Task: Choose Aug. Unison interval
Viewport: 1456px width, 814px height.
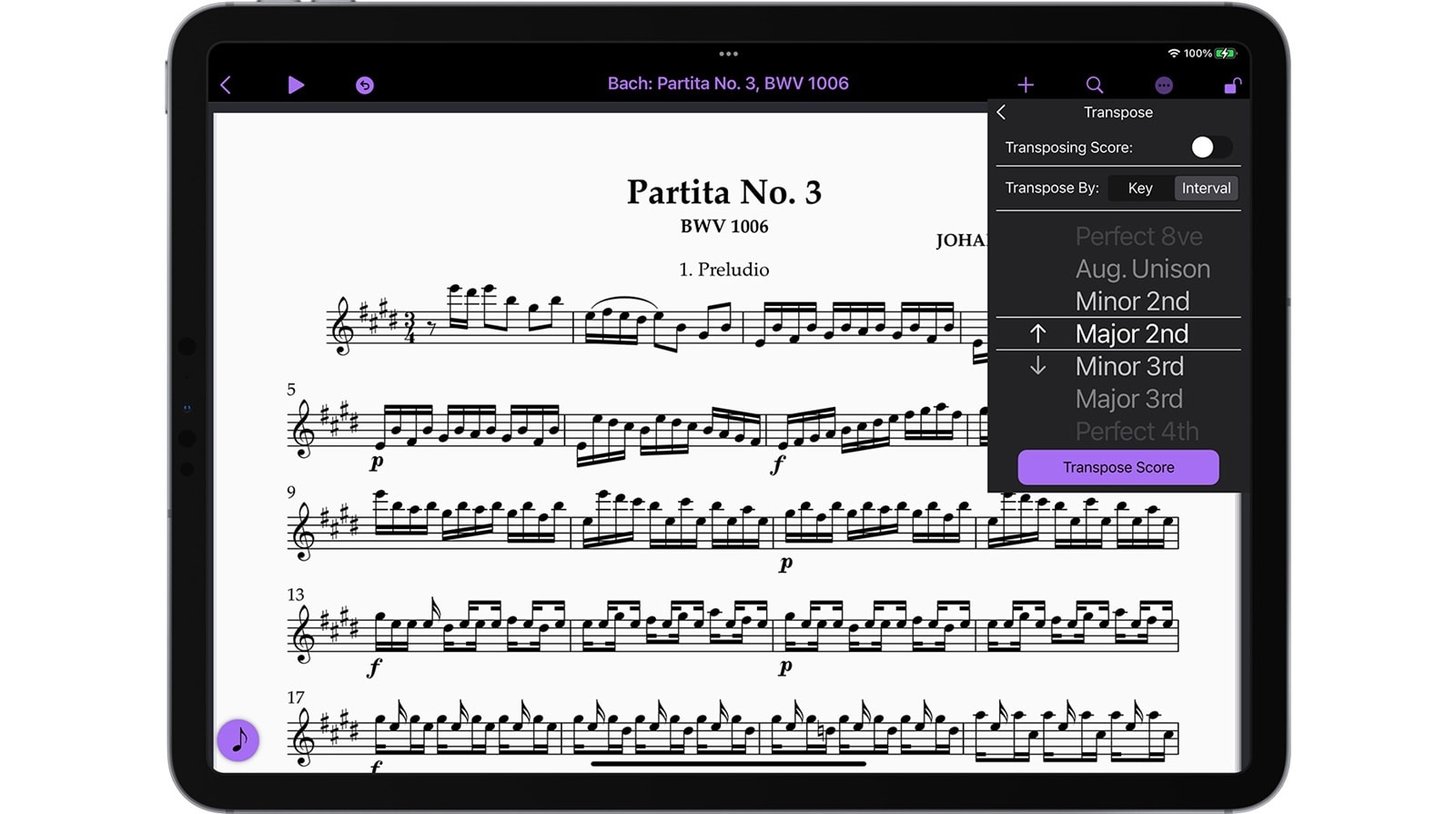Action: coord(1143,269)
